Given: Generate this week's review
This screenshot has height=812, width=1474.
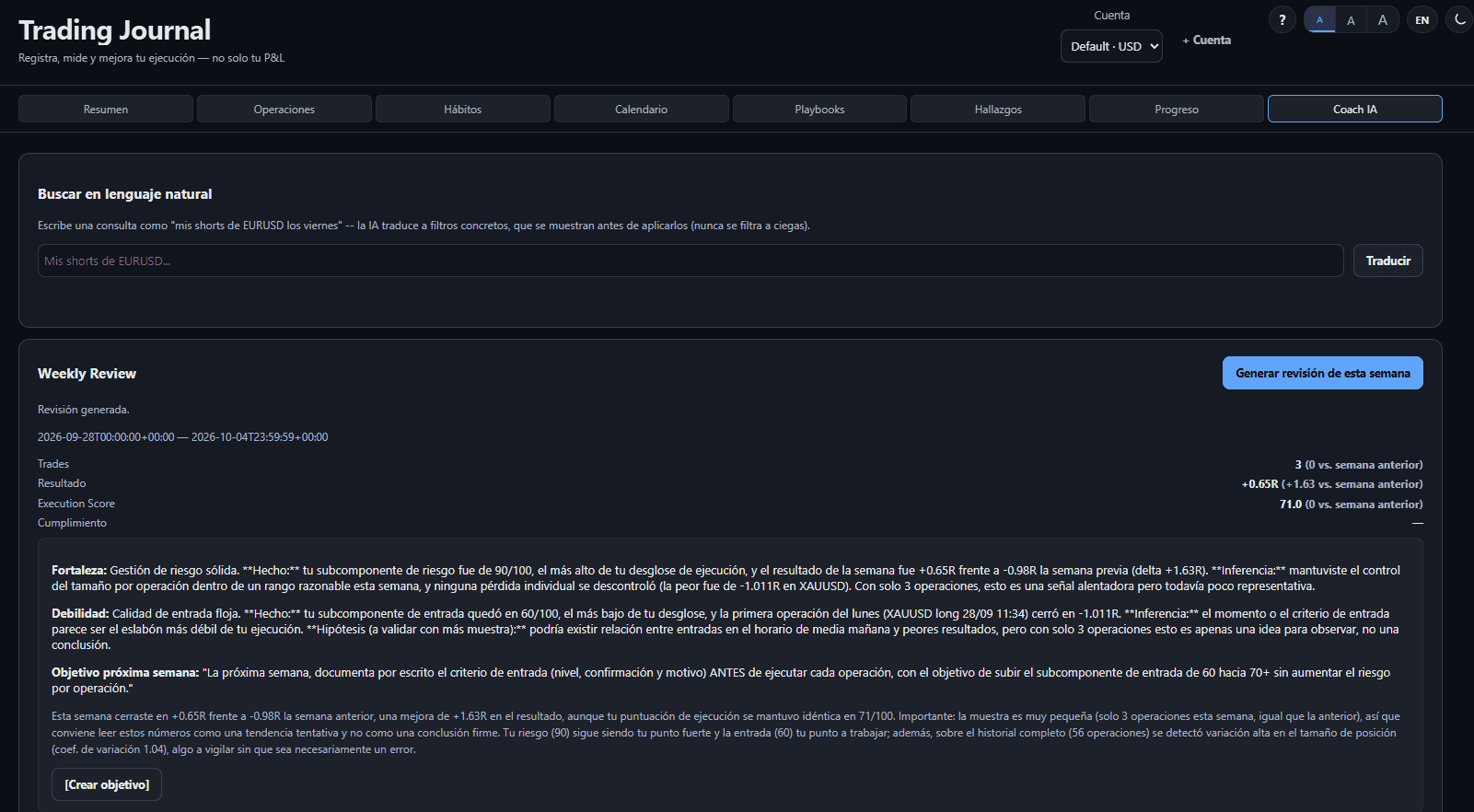Looking at the screenshot, I should point(1323,373).
